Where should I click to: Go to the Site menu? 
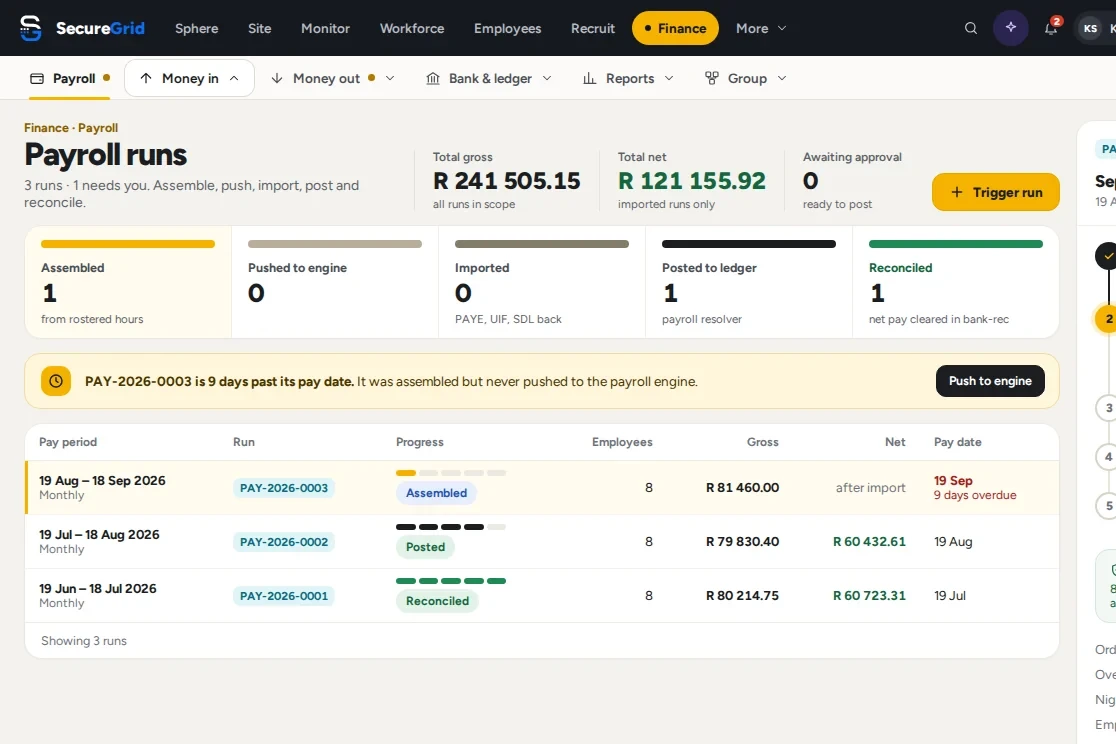(x=260, y=28)
